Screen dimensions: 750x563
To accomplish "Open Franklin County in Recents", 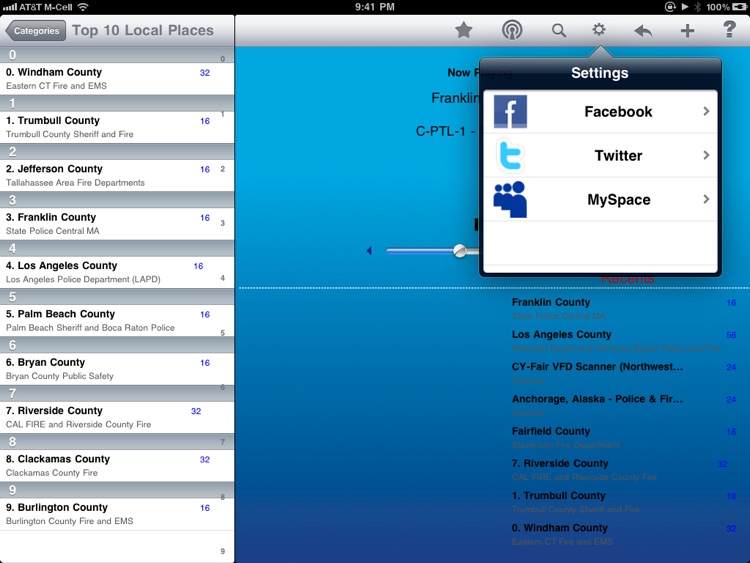I will pyautogui.click(x=624, y=309).
